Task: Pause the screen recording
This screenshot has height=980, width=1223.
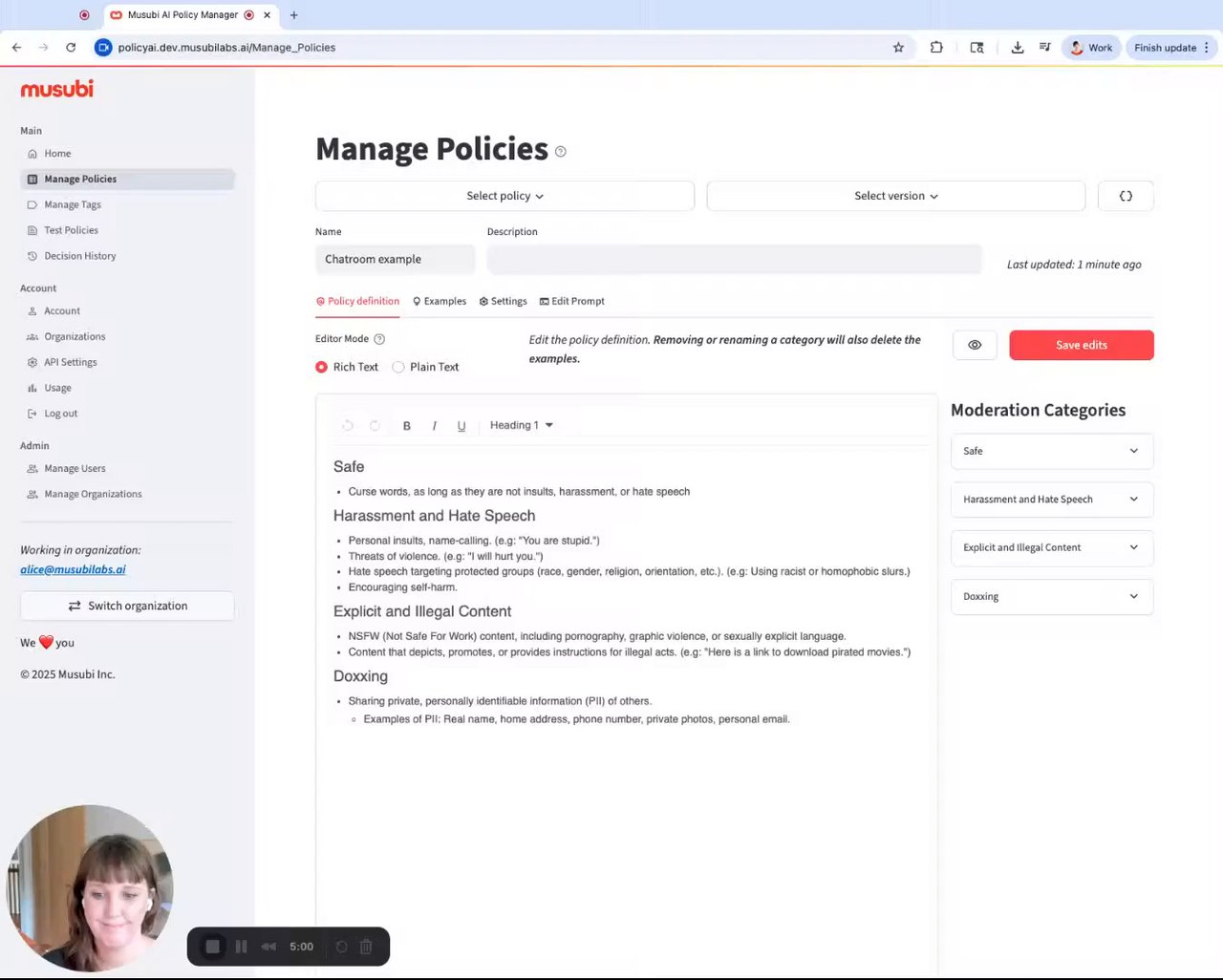Action: pos(241,947)
